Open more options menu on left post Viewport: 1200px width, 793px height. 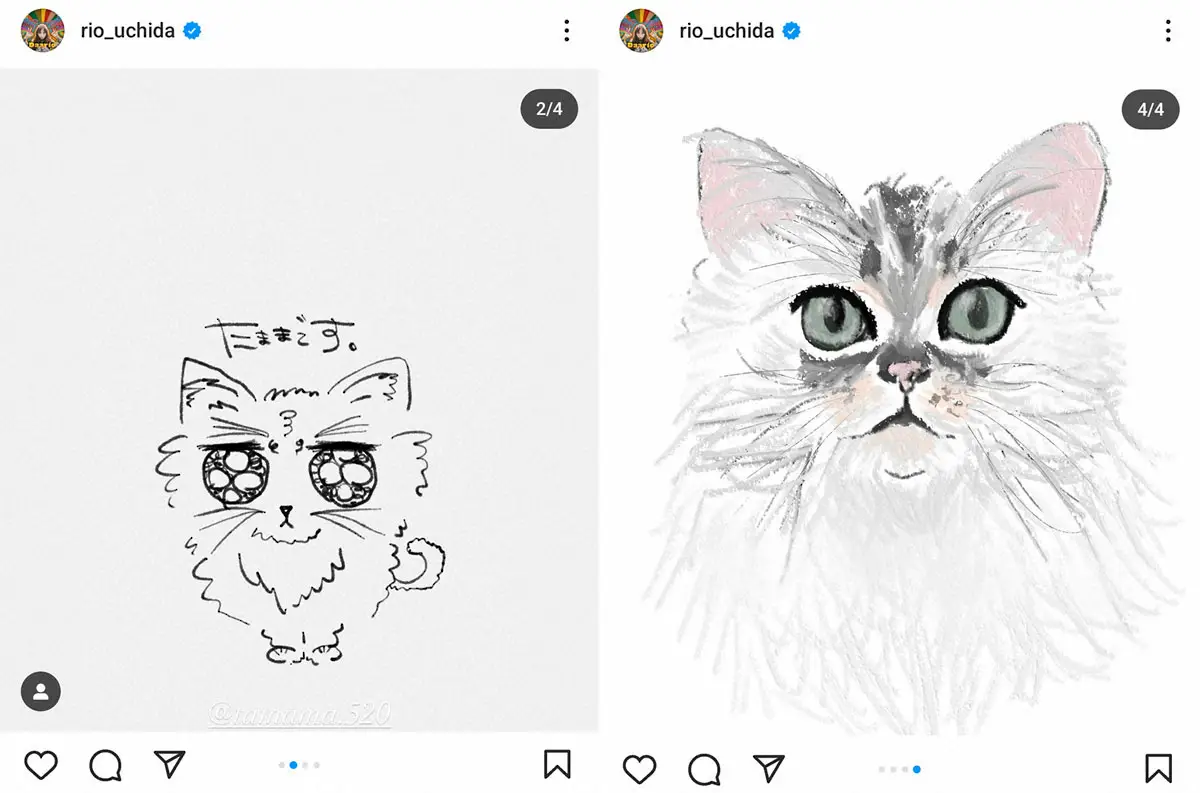pos(567,31)
